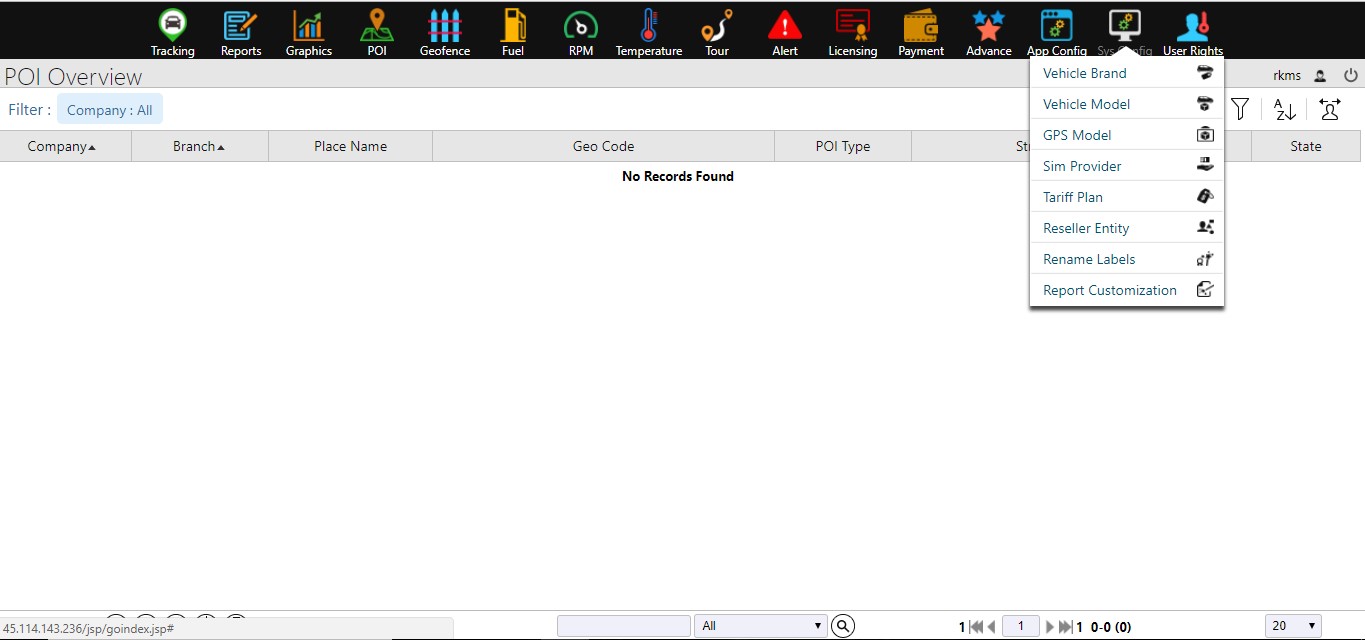
Task: Click the search text input field
Action: click(623, 626)
